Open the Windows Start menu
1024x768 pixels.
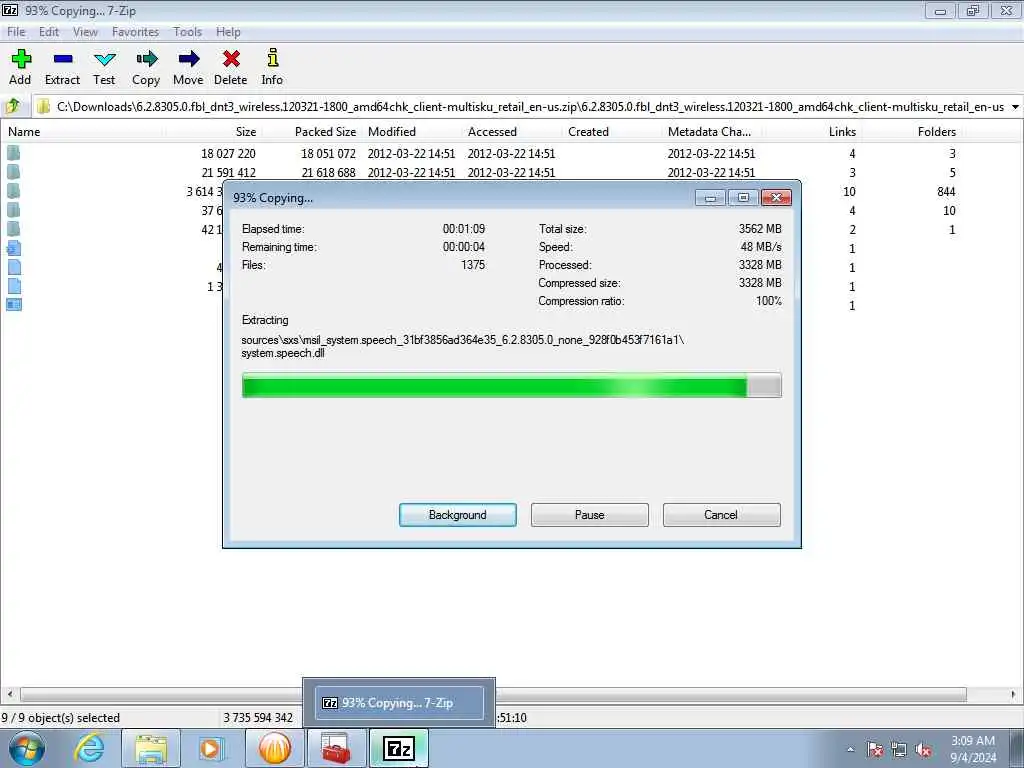coord(27,748)
